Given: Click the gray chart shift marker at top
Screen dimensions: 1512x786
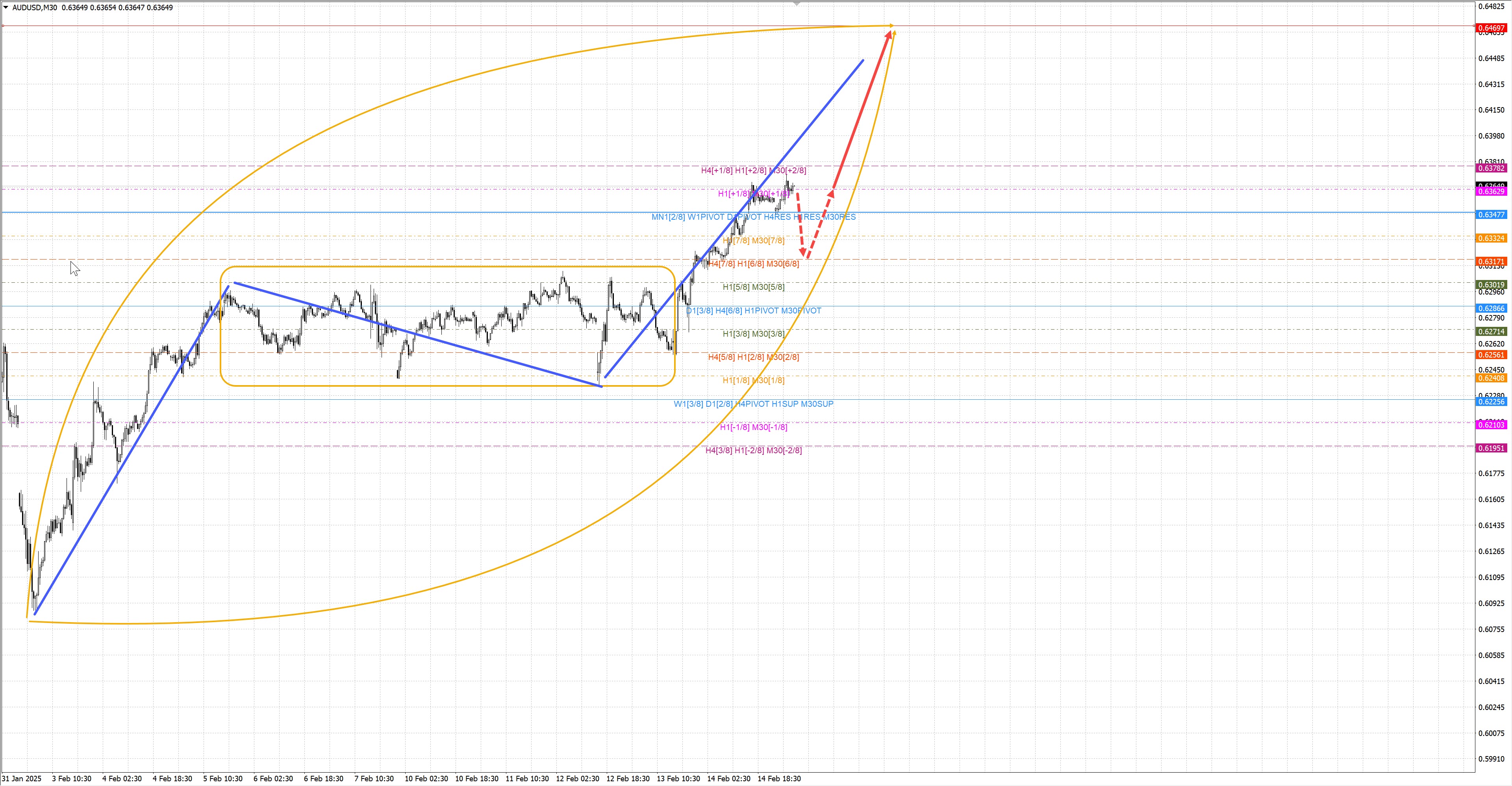Looking at the screenshot, I should pyautogui.click(x=797, y=4).
